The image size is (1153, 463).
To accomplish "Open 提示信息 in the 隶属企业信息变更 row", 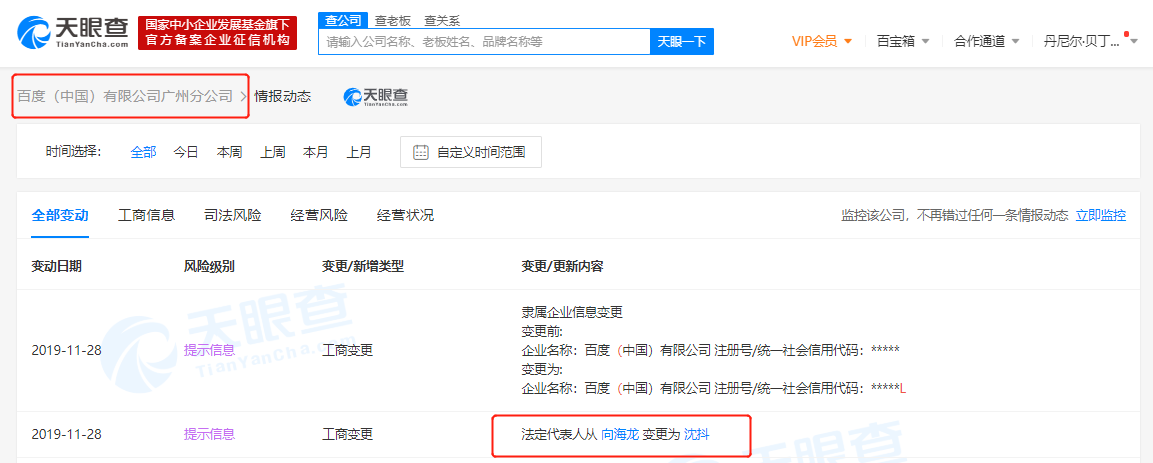I will pos(210,350).
